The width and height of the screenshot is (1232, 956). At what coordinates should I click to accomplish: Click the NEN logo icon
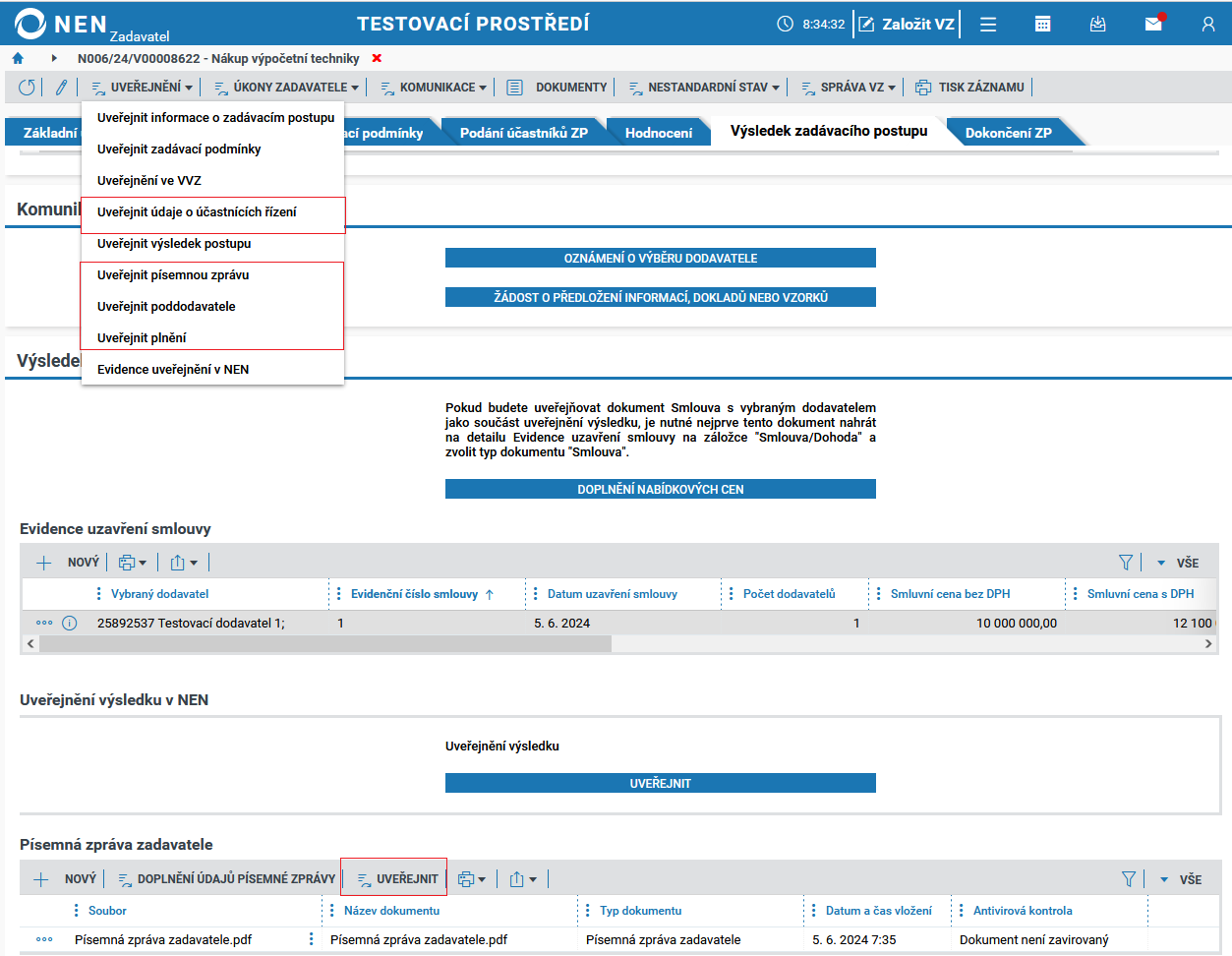pyautogui.click(x=30, y=24)
